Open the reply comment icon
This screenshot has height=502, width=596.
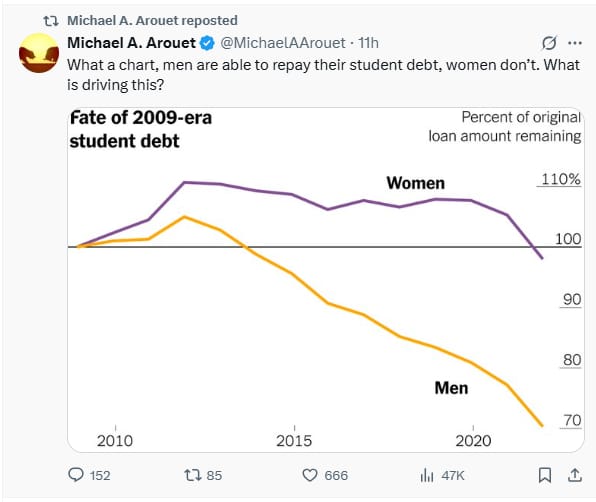pyautogui.click(x=76, y=475)
